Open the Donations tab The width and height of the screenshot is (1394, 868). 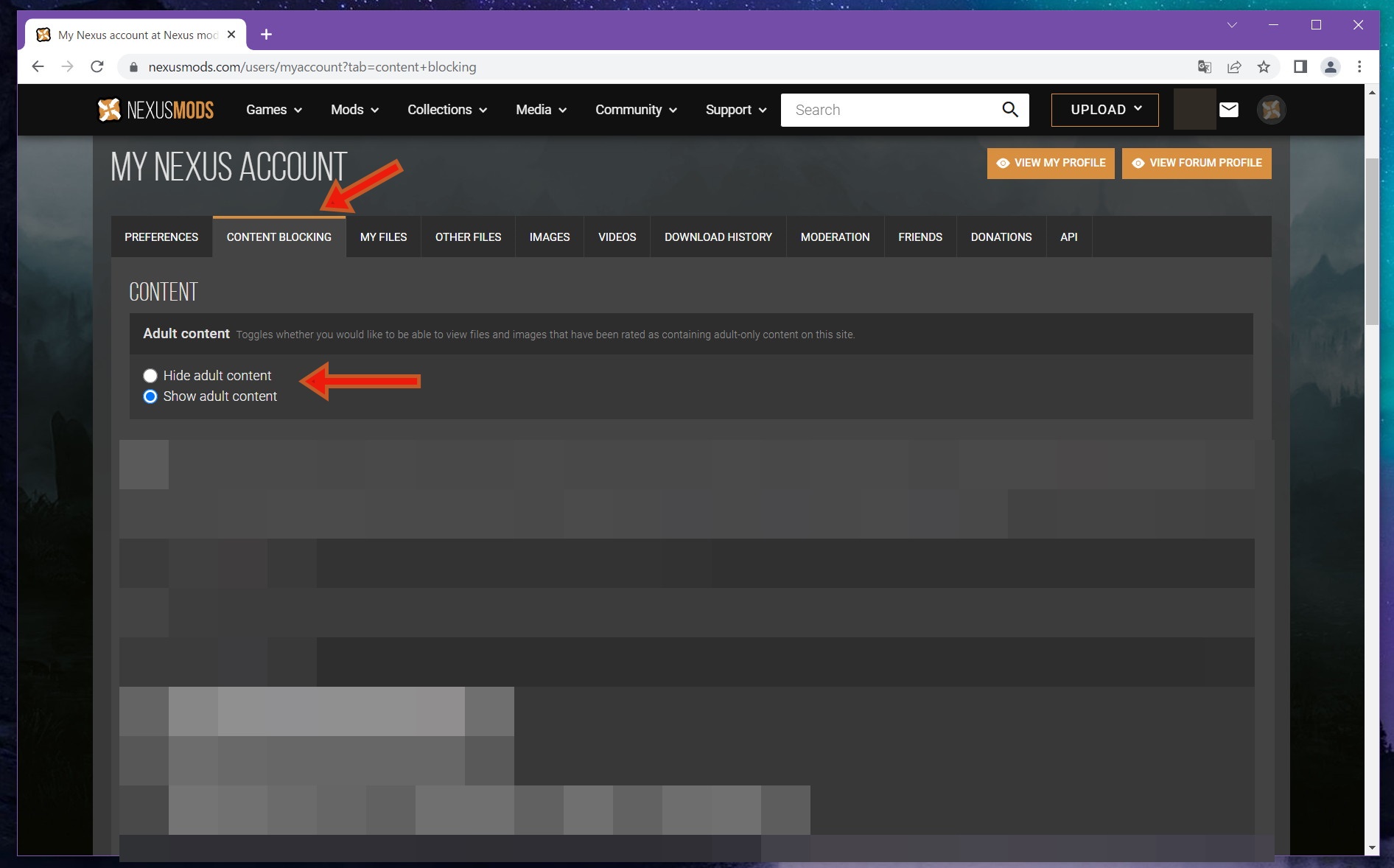[x=1001, y=237]
